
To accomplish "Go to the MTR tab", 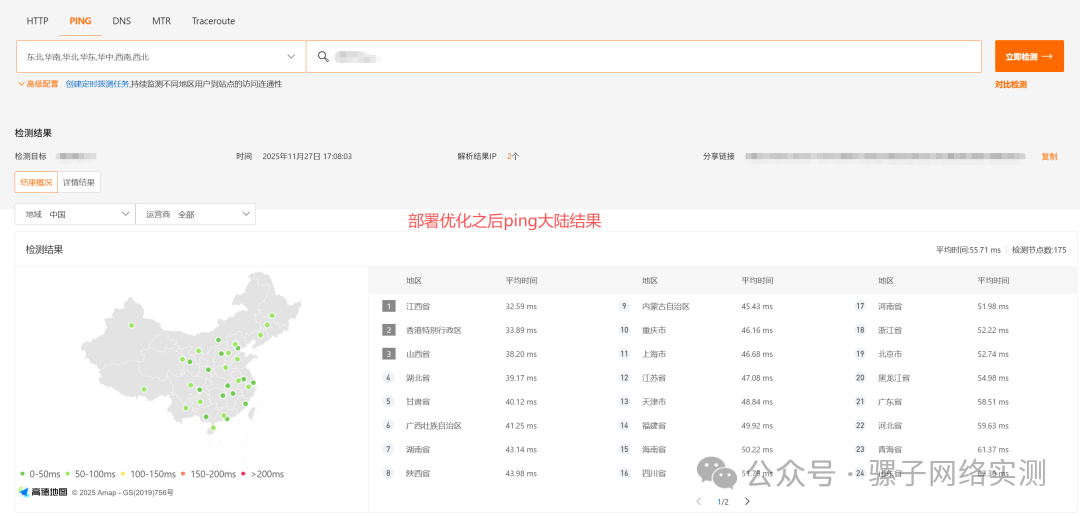I will [161, 21].
